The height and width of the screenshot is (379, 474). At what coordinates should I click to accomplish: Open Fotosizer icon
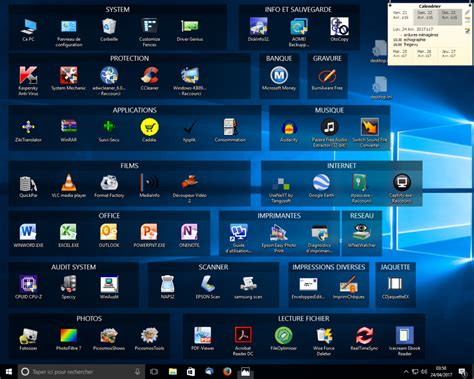click(28, 336)
